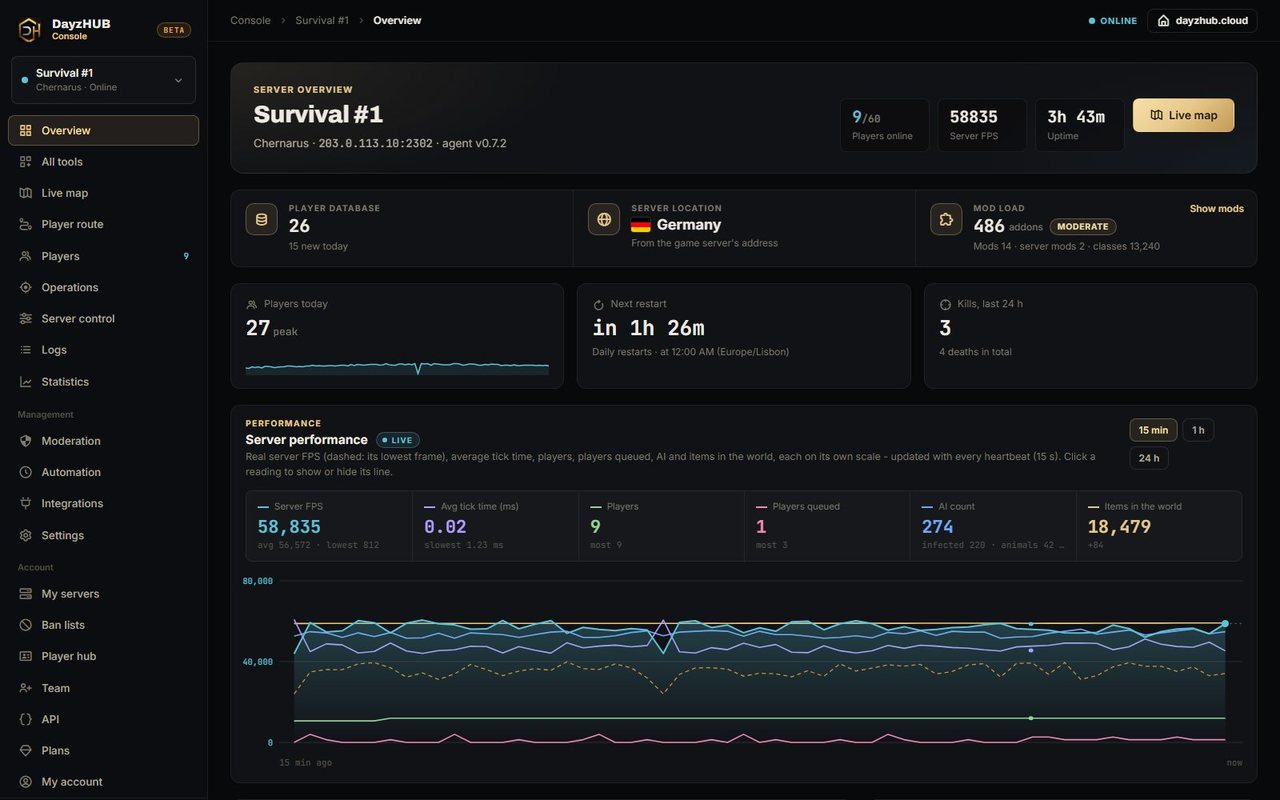This screenshot has width=1280, height=800.
Task: Select the 1 h time range
Action: coord(1199,430)
